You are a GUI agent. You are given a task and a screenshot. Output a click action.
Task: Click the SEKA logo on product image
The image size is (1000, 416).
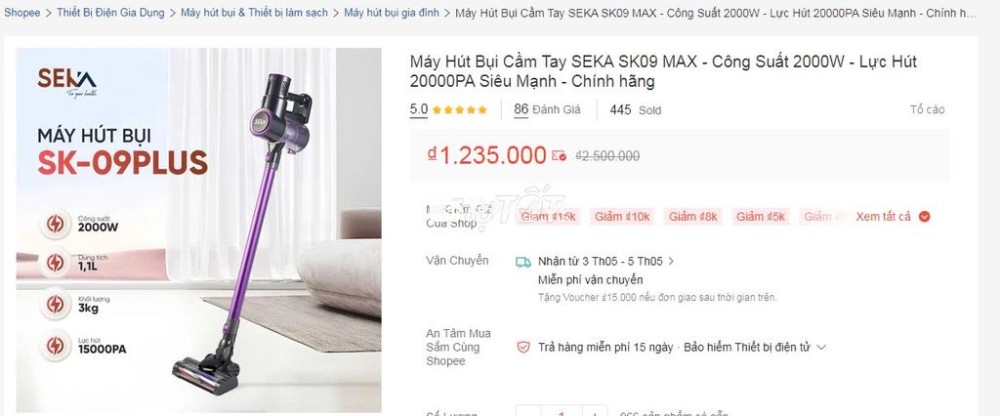pos(67,82)
